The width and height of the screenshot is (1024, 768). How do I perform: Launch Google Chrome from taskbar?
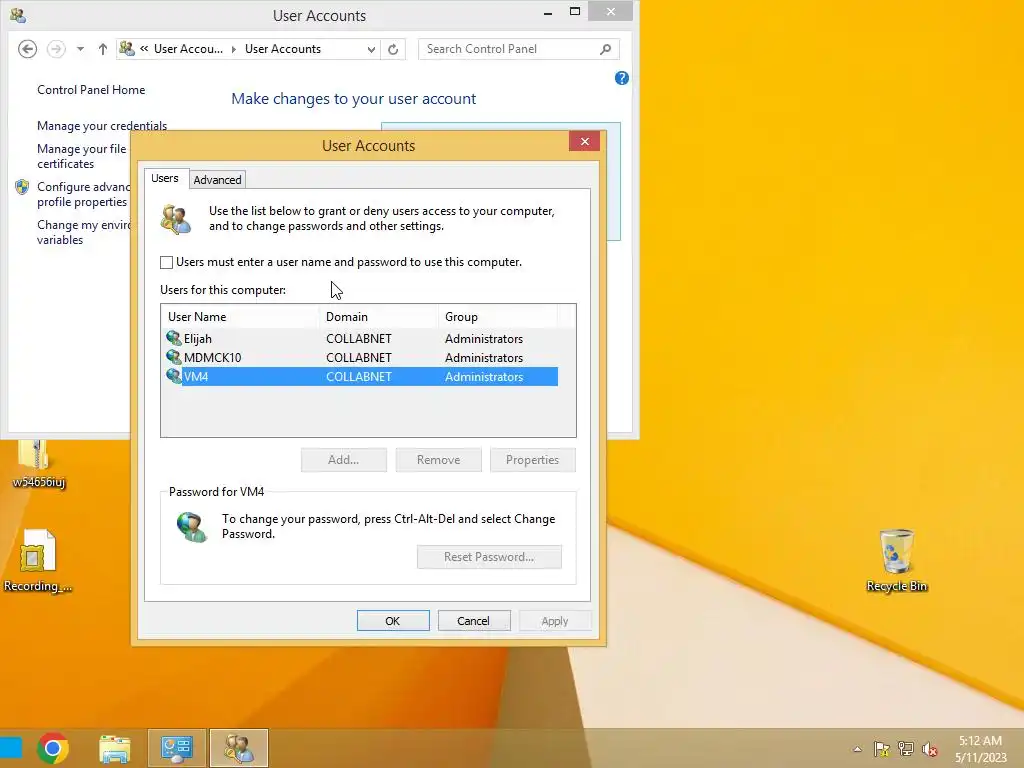pos(53,748)
